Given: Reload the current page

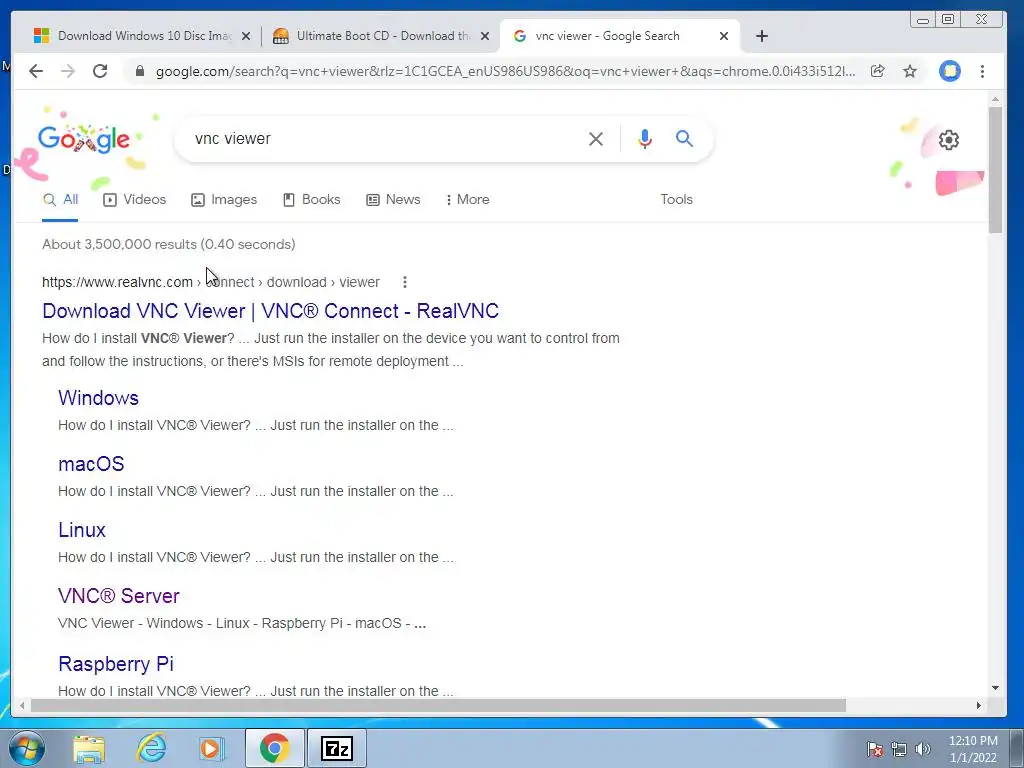Looking at the screenshot, I should point(100,71).
